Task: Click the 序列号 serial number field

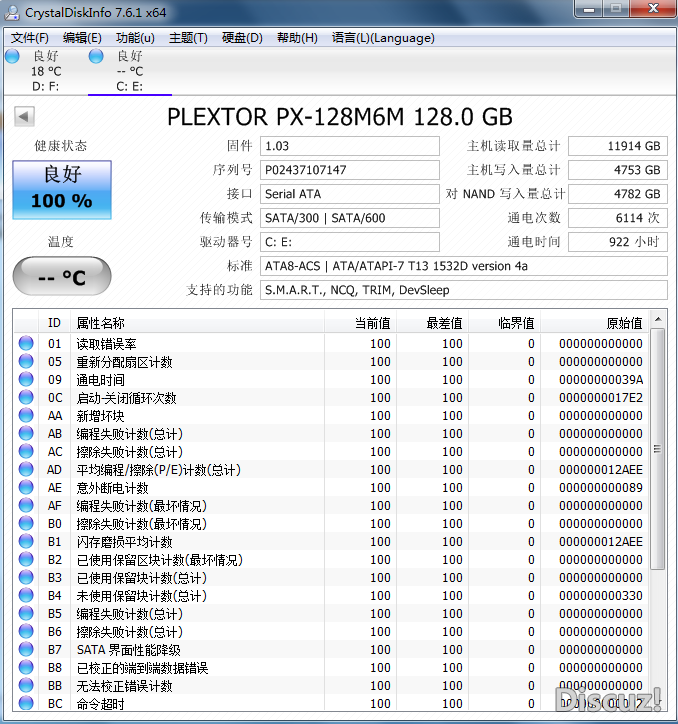Action: point(350,170)
